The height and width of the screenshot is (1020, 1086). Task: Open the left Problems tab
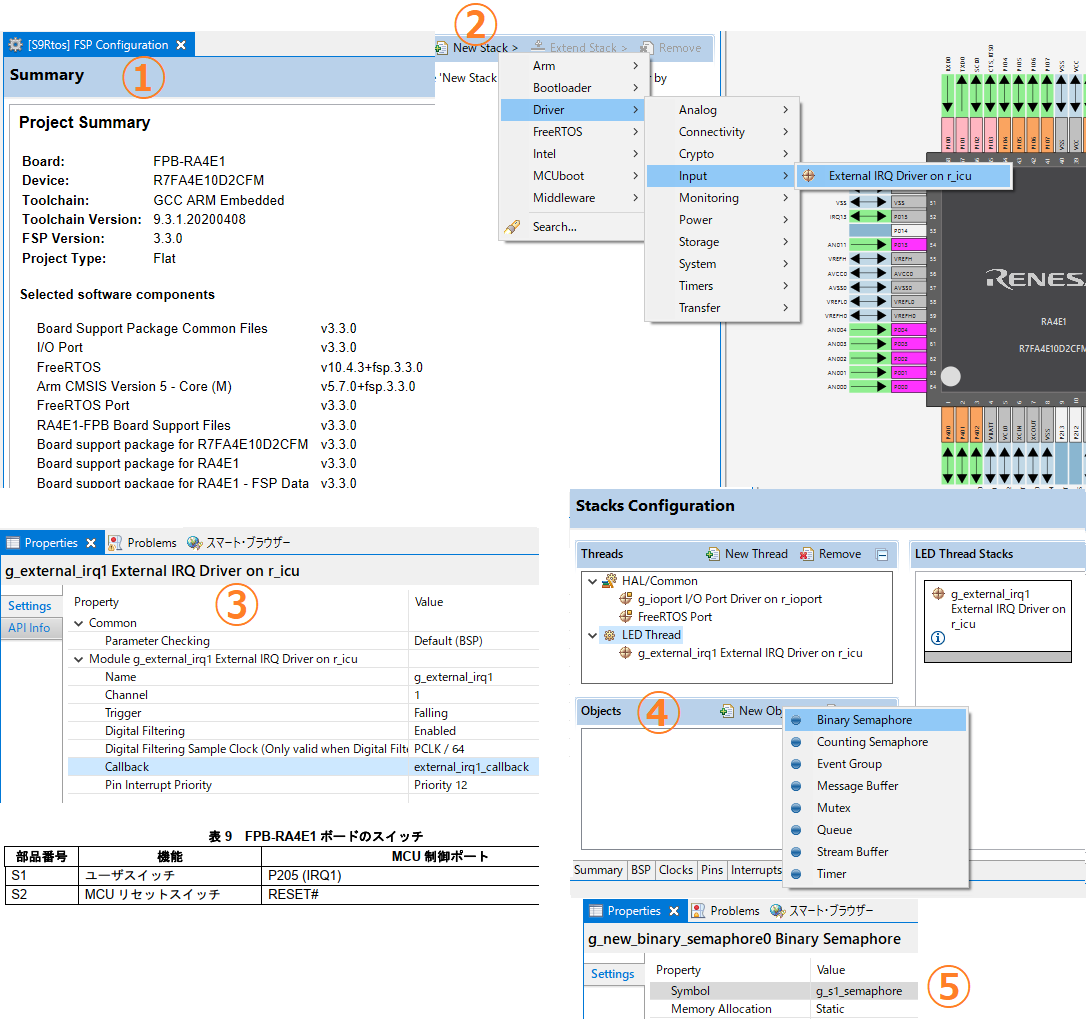point(143,543)
